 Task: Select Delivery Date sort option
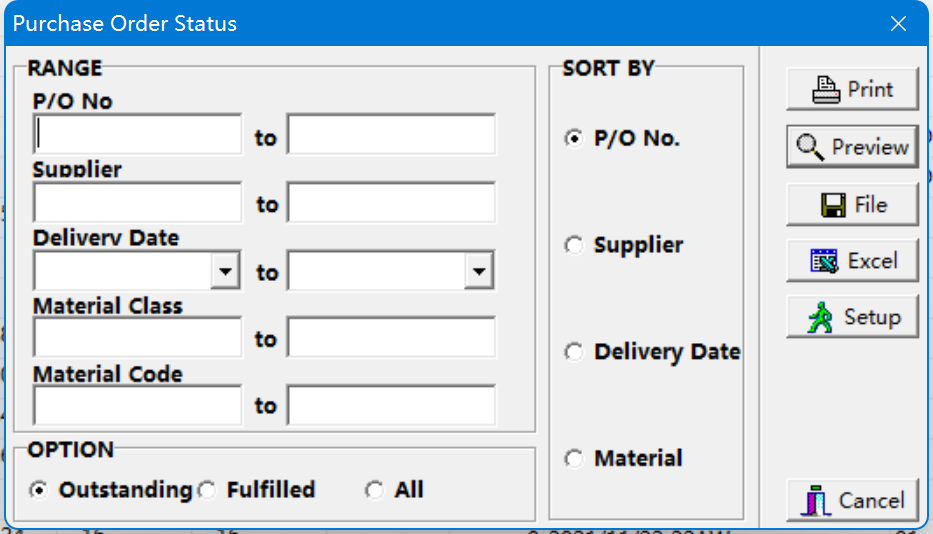[x=574, y=351]
